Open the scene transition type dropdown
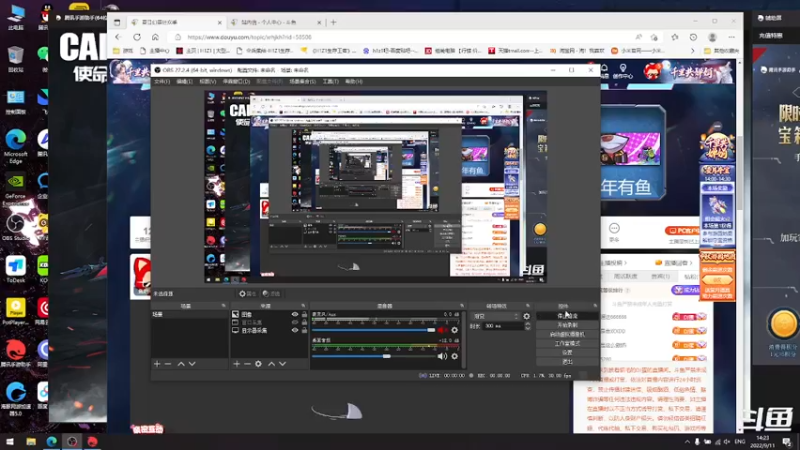The width and height of the screenshot is (800, 450). pyautogui.click(x=495, y=316)
